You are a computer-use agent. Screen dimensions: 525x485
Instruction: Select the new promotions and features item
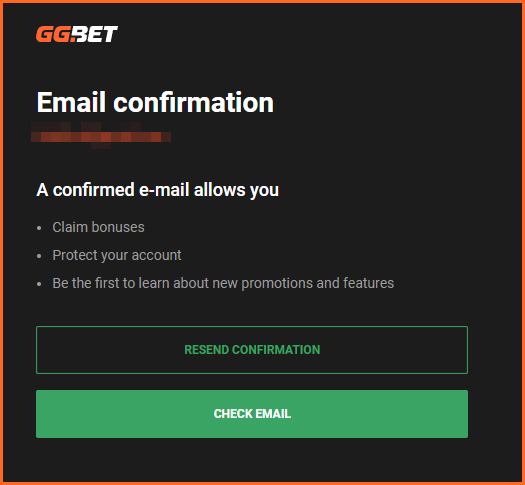click(223, 283)
